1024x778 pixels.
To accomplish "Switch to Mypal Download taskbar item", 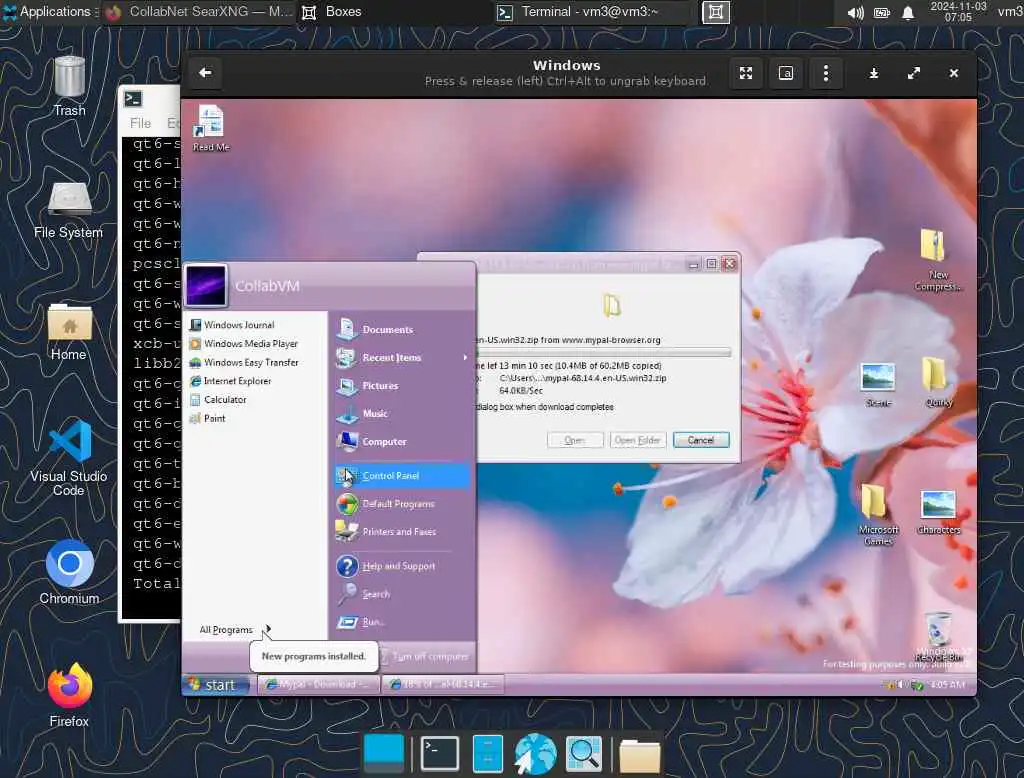I will pos(317,685).
